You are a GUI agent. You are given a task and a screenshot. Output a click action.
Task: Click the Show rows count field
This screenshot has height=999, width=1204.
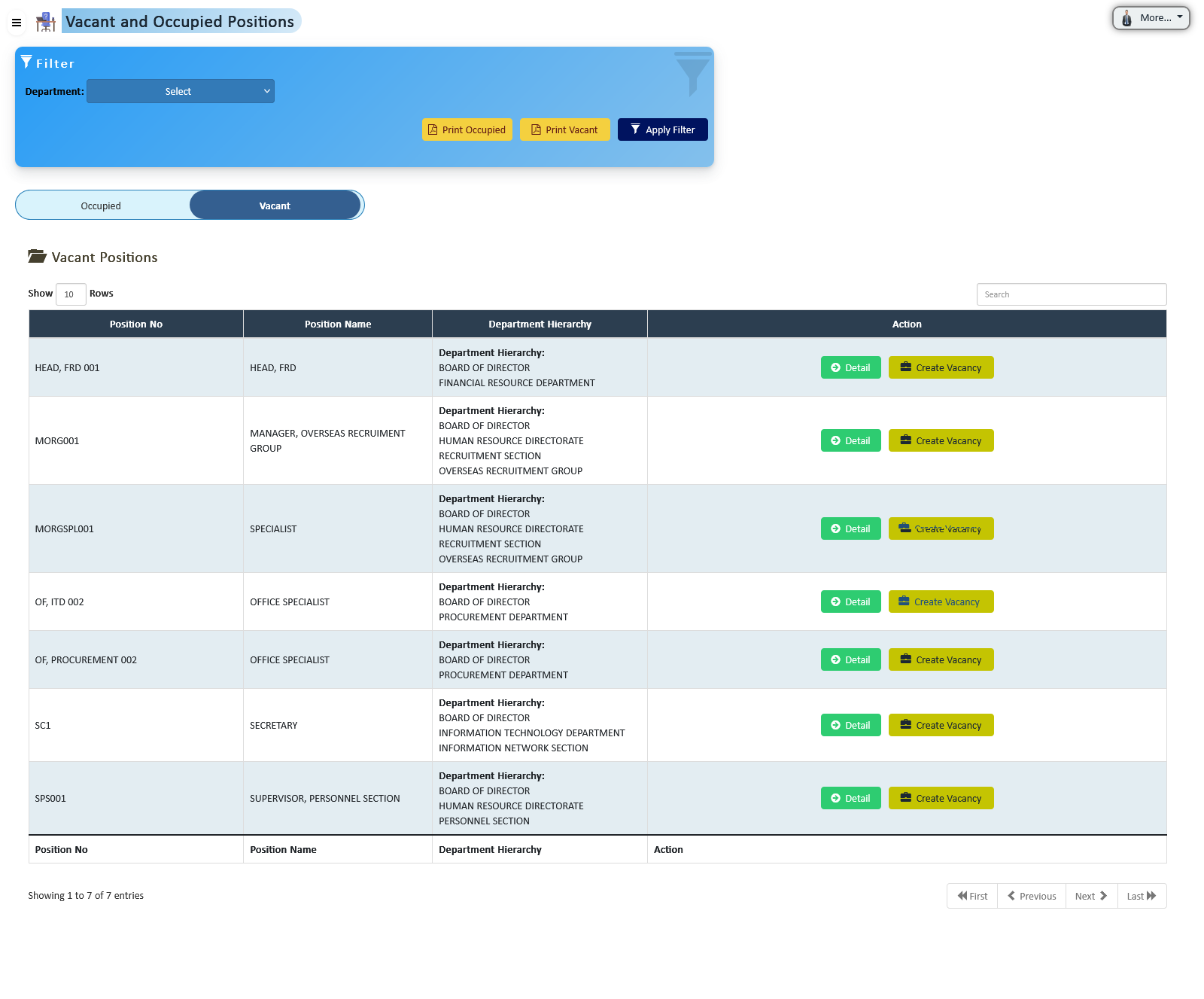(x=70, y=294)
